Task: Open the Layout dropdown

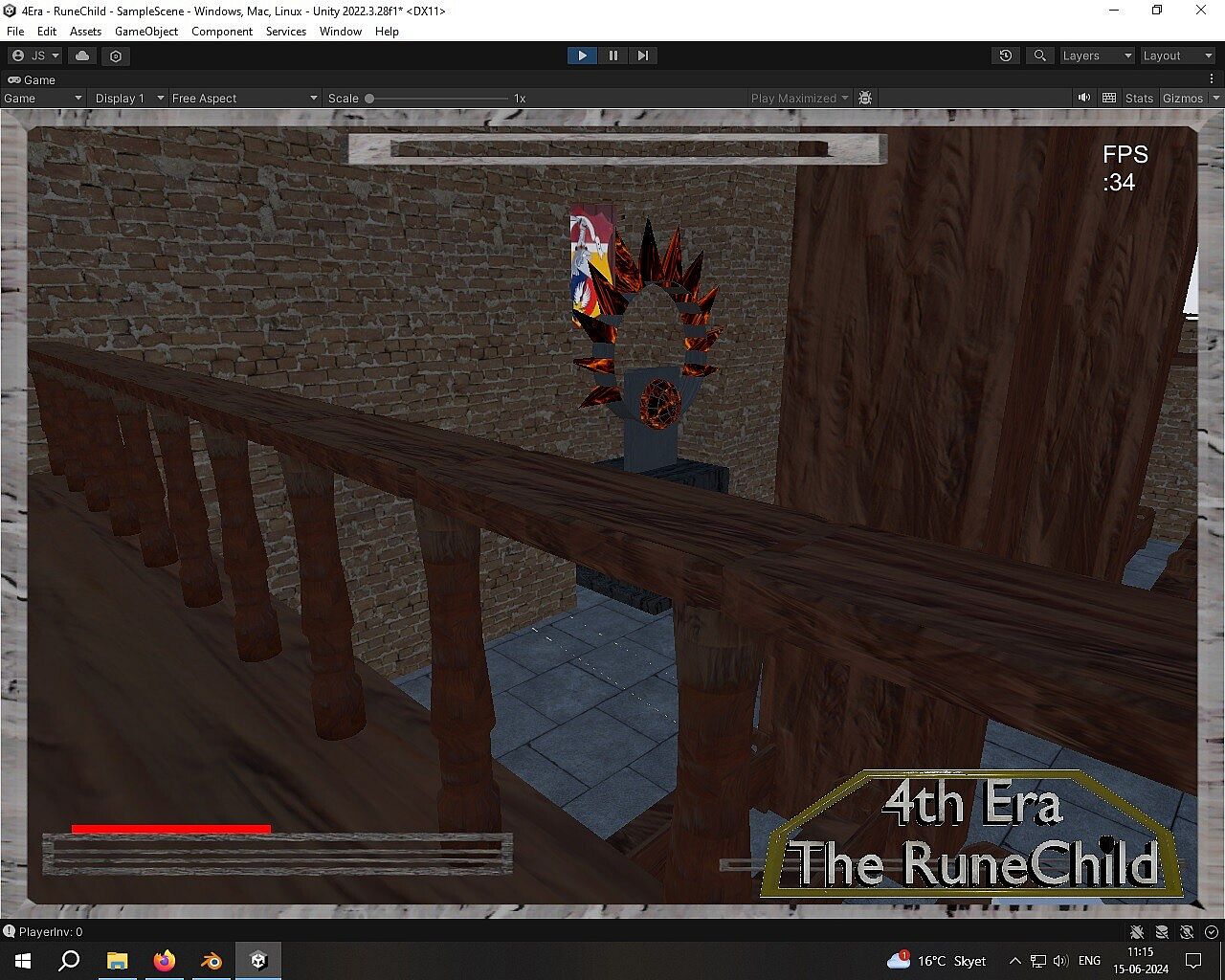Action: (1177, 56)
